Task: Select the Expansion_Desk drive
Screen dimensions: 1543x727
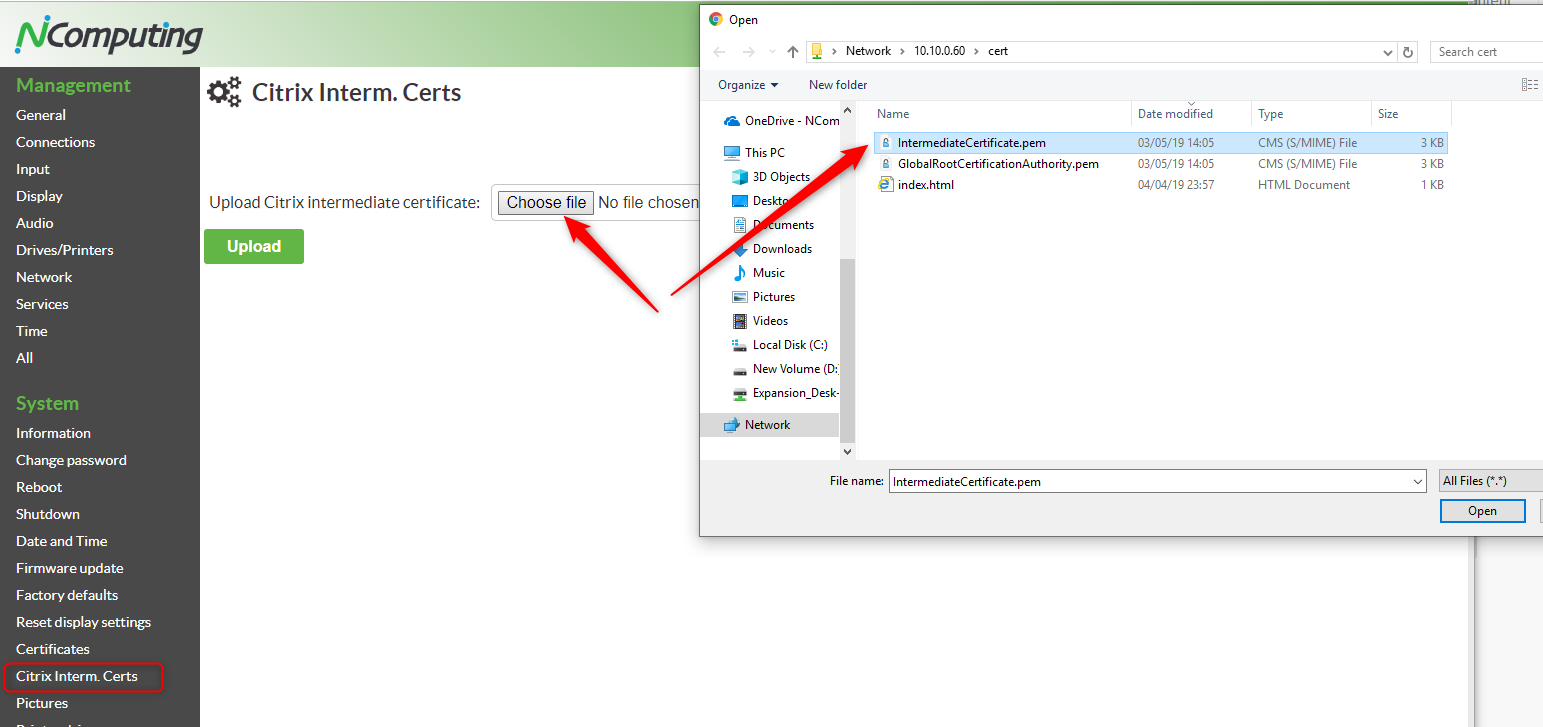Action: click(785, 393)
